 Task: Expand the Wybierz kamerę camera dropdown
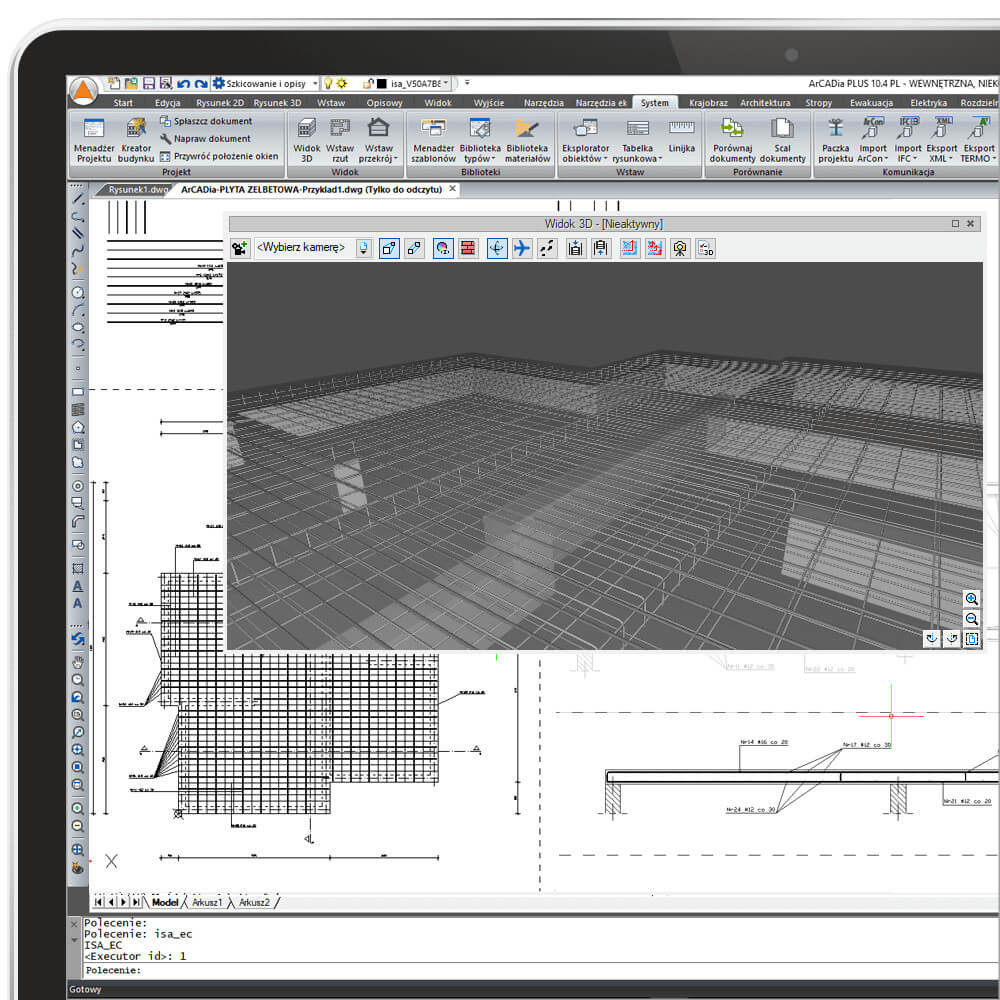(364, 248)
